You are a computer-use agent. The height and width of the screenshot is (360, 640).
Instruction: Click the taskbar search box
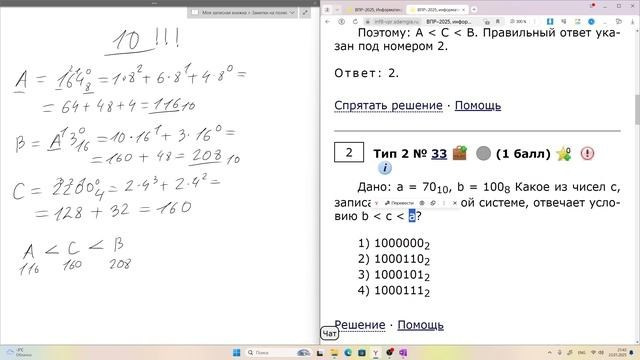[x=278, y=353]
